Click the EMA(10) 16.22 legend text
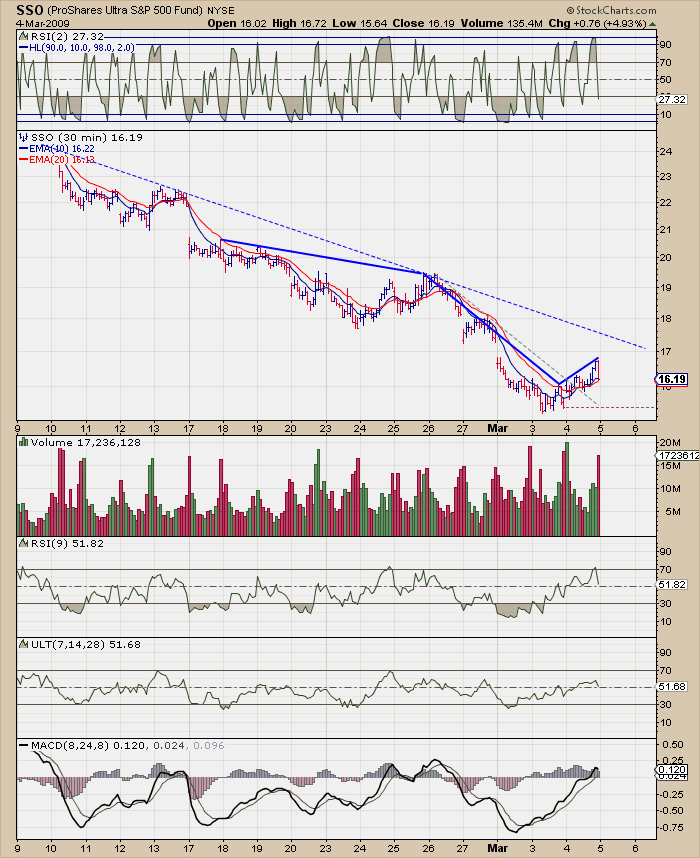The height and width of the screenshot is (858, 700). tap(62, 148)
